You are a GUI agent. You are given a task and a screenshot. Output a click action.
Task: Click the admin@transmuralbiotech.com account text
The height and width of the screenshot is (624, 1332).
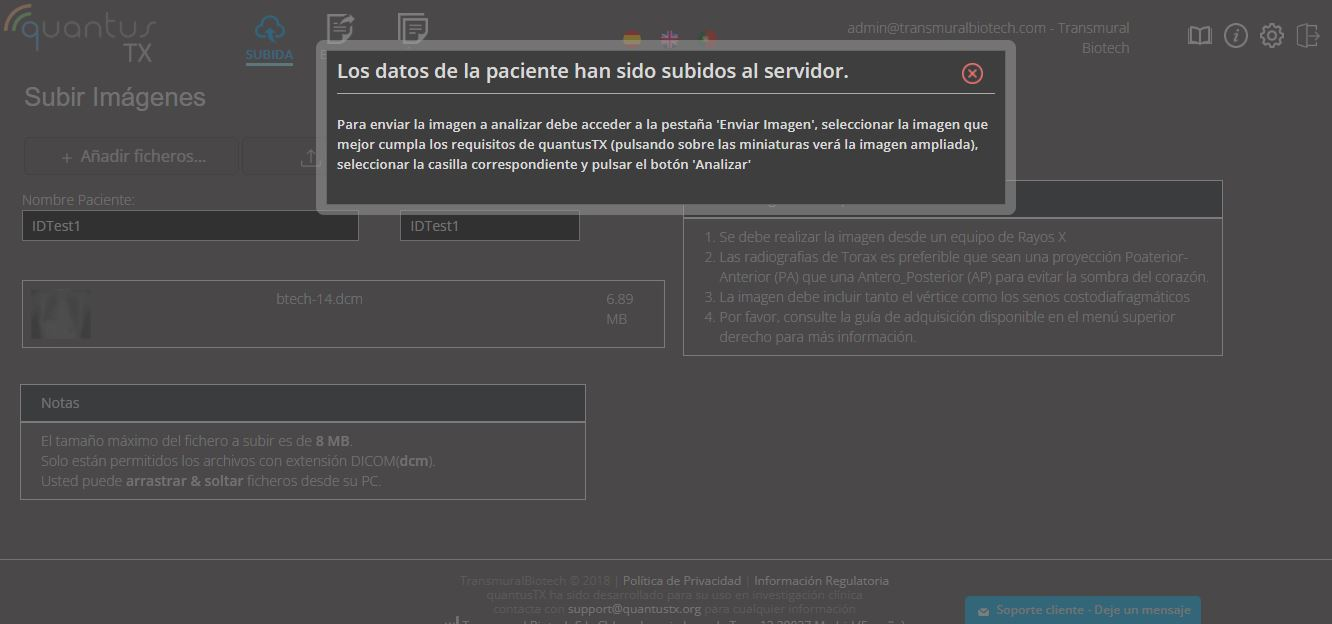tap(988, 38)
